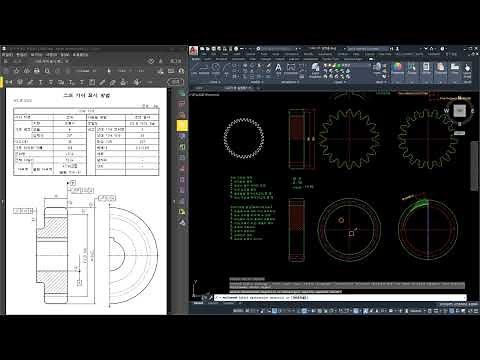Expand the Modify panel dropdown
Viewport: 480px width, 360px height.
(x=257, y=82)
